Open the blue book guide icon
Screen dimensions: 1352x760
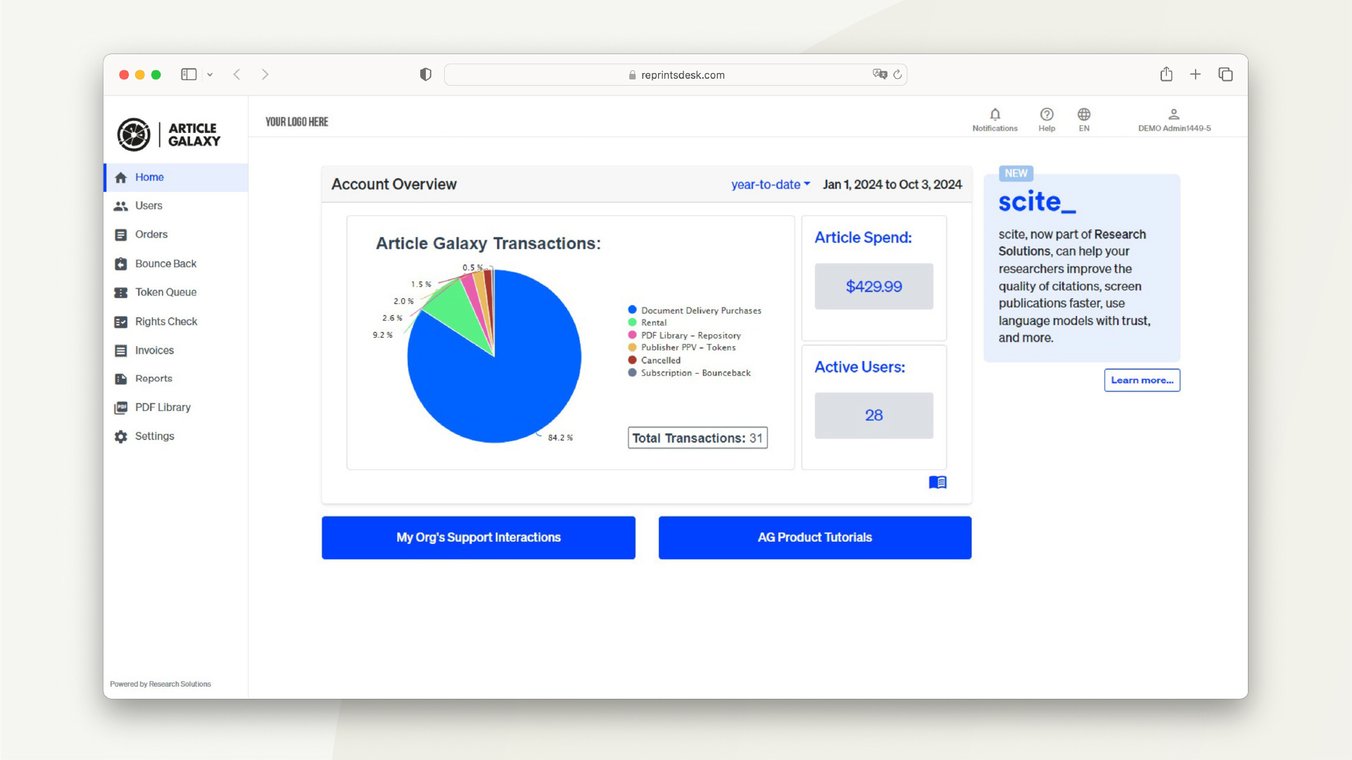(x=938, y=483)
